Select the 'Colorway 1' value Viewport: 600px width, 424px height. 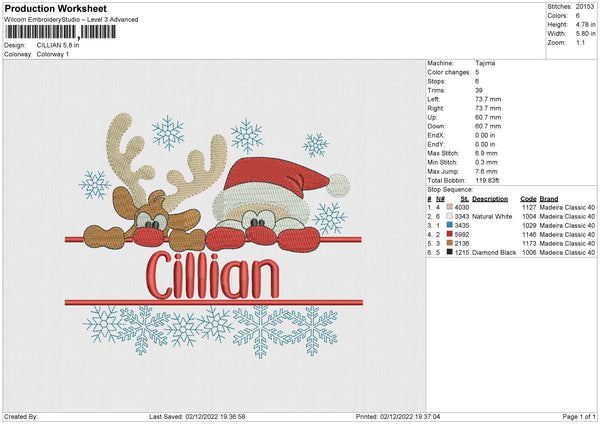pyautogui.click(x=53, y=54)
